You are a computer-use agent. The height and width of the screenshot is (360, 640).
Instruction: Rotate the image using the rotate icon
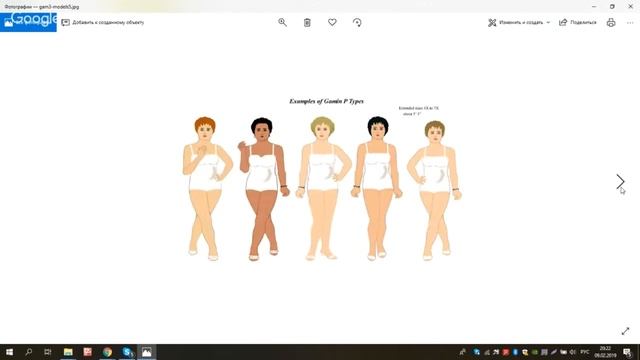point(357,22)
